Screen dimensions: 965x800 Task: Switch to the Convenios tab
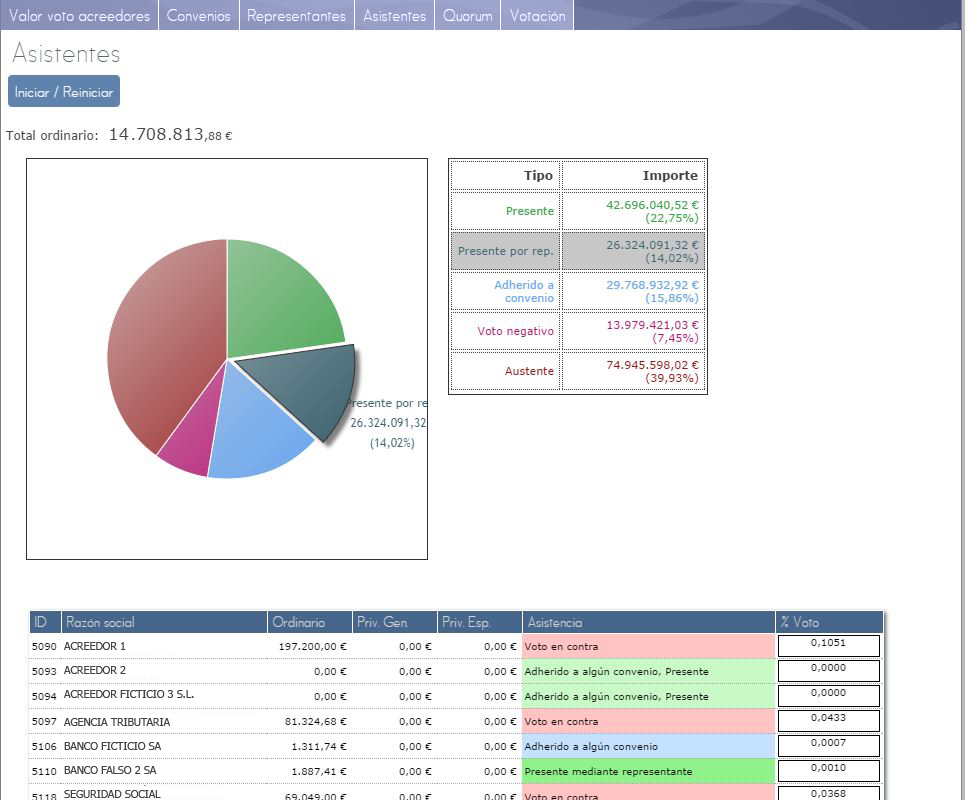198,16
